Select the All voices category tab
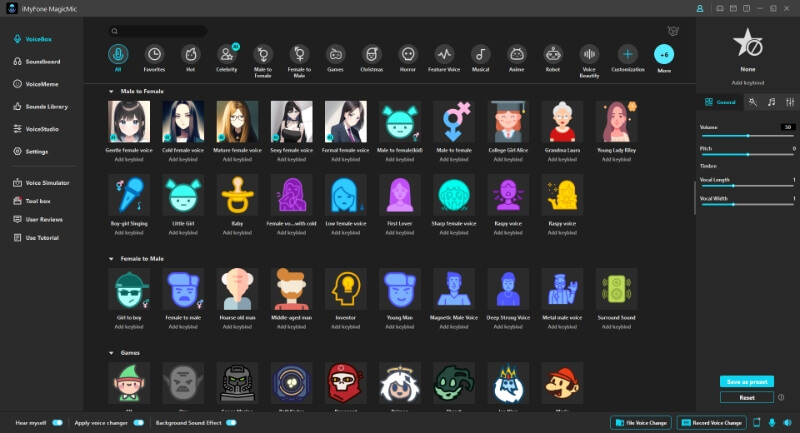 pos(118,54)
